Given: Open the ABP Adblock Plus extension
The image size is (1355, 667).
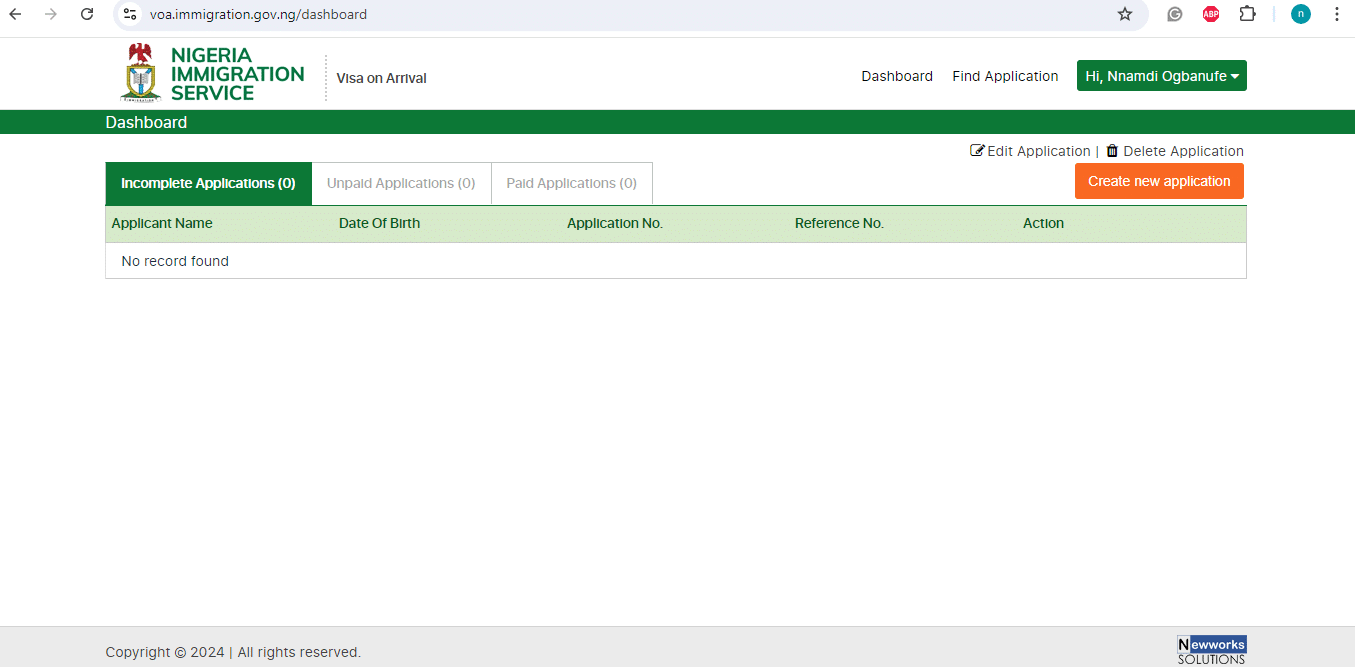Looking at the screenshot, I should click(x=1211, y=14).
